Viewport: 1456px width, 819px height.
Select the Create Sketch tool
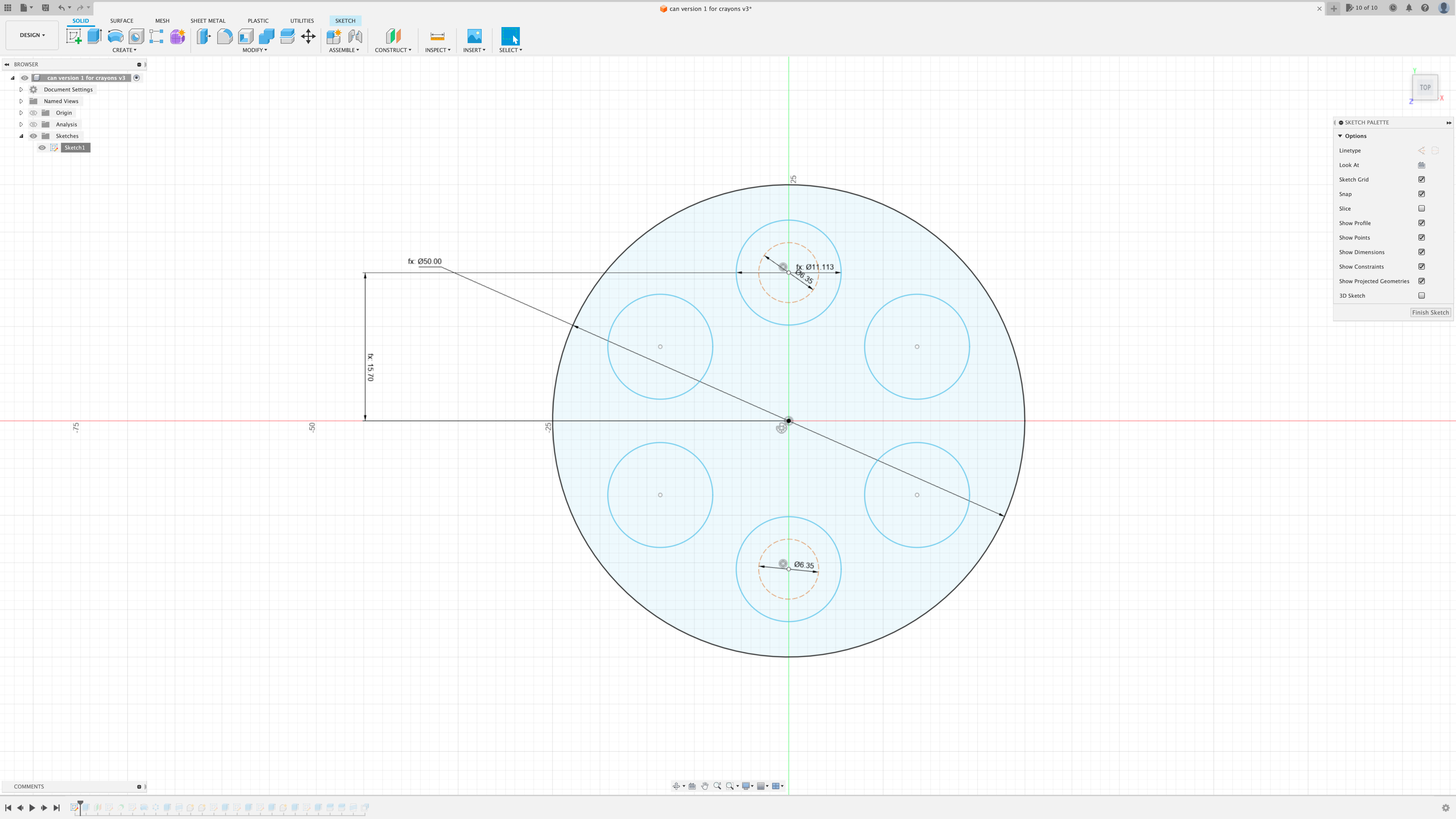pyautogui.click(x=74, y=36)
